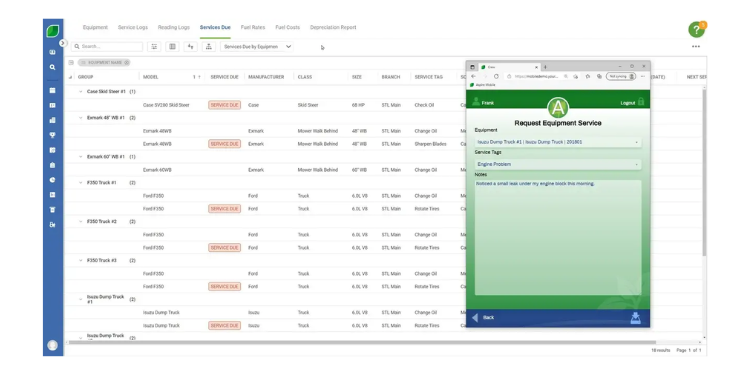Reload the page in popup browser window

click(496, 77)
